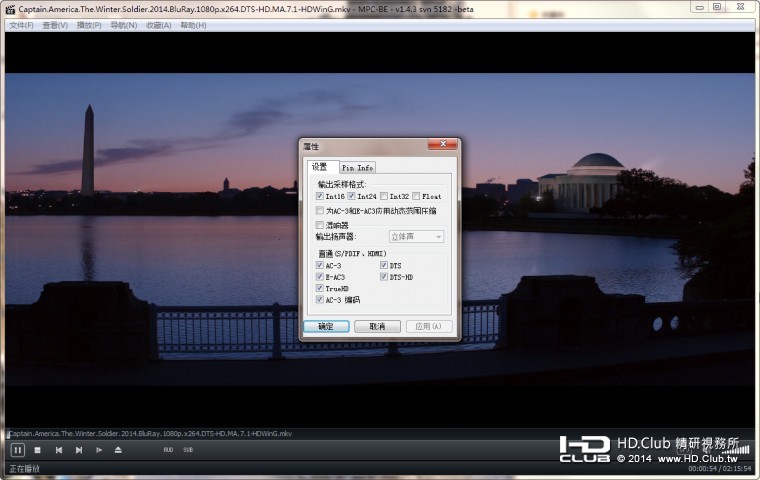760x480 pixels.
Task: Open the AUD audio track selector
Action: tap(169, 450)
